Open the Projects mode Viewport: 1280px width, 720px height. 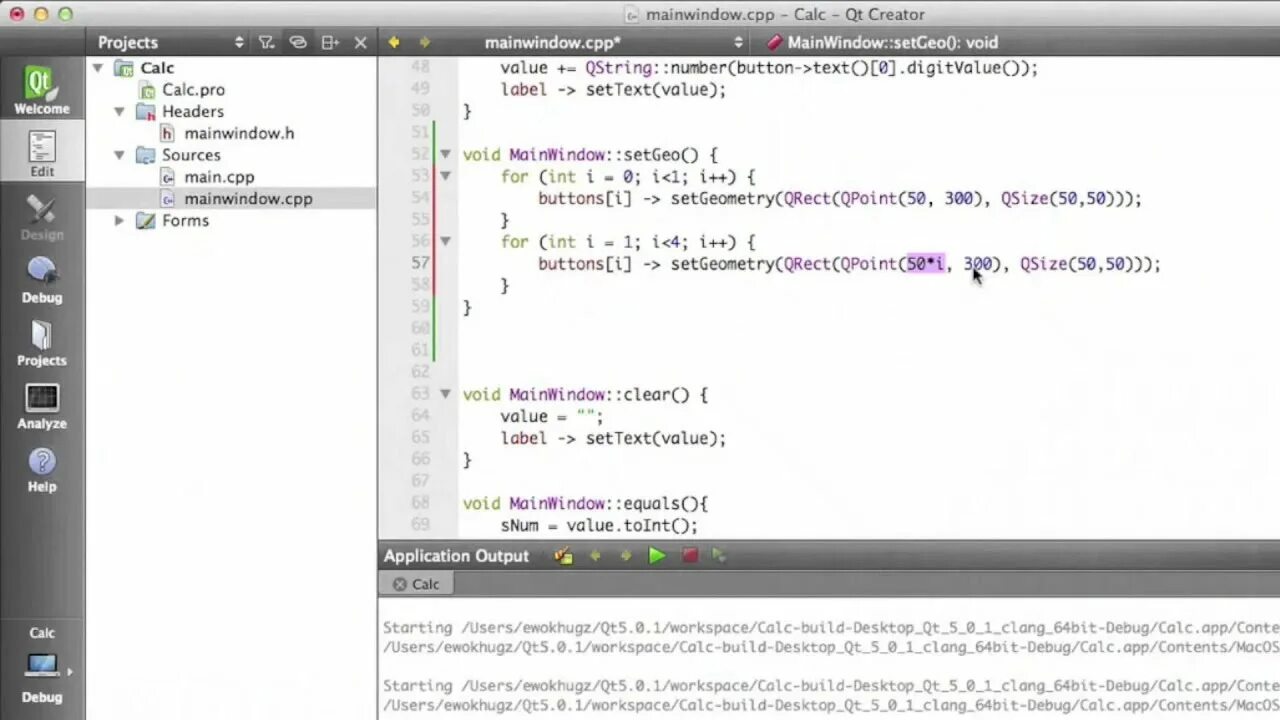click(42, 342)
